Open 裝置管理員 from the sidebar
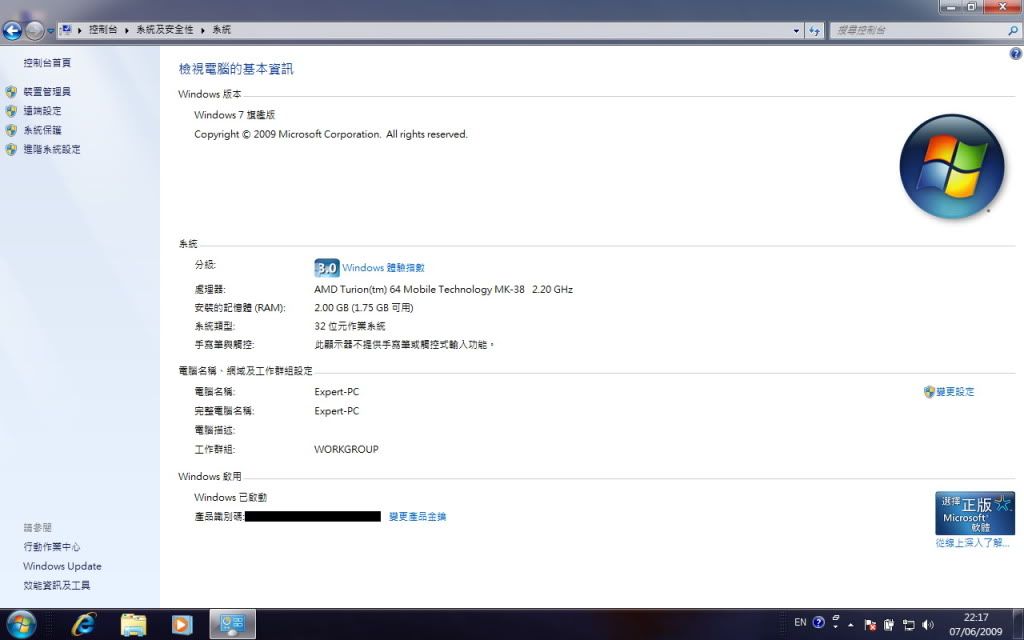 point(47,91)
